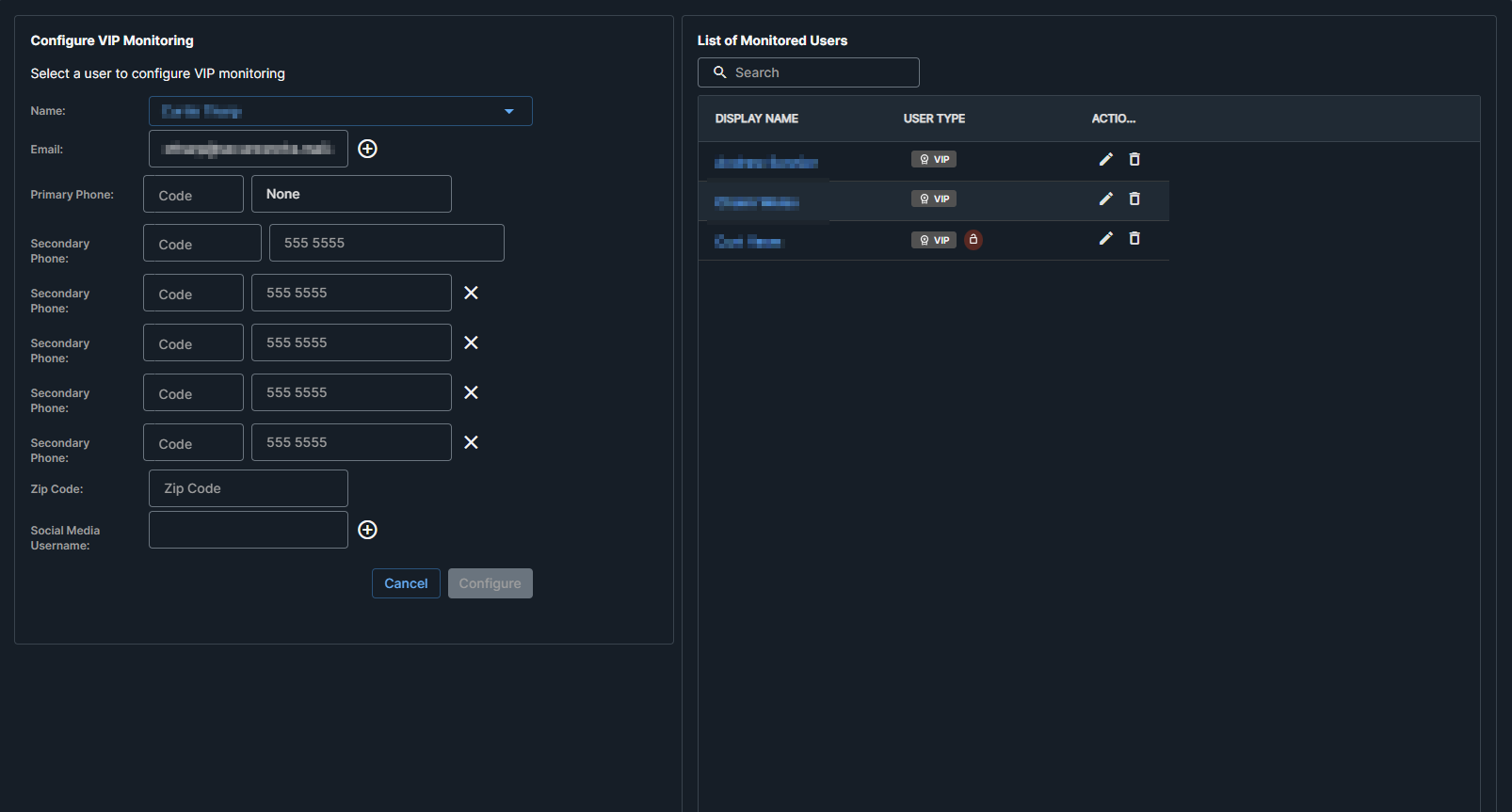Remove the first removable secondary phone row

tap(471, 293)
